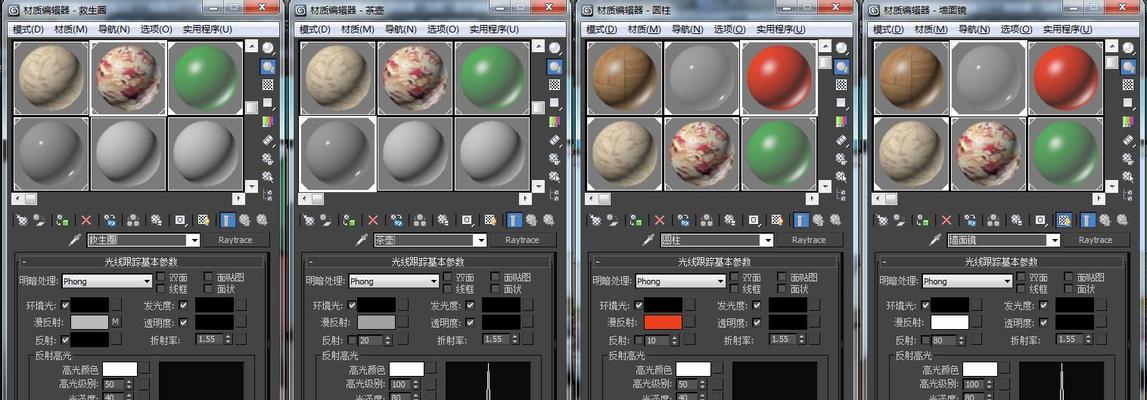
Task: Click the eyedropper beside the 救生圈 material name
Action: point(74,241)
